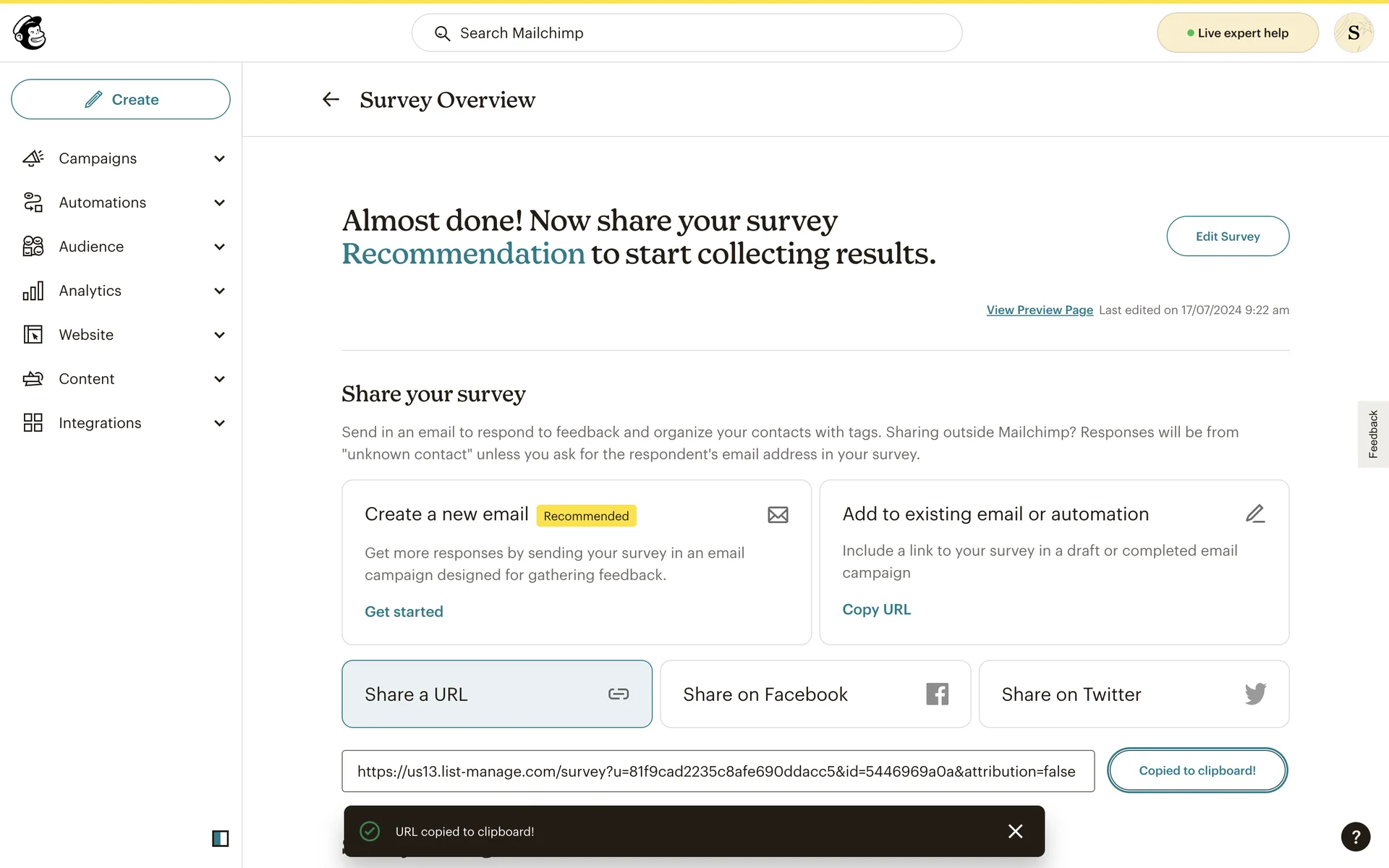Click the survey URL text field
Image resolution: width=1389 pixels, height=868 pixels.
tap(717, 771)
